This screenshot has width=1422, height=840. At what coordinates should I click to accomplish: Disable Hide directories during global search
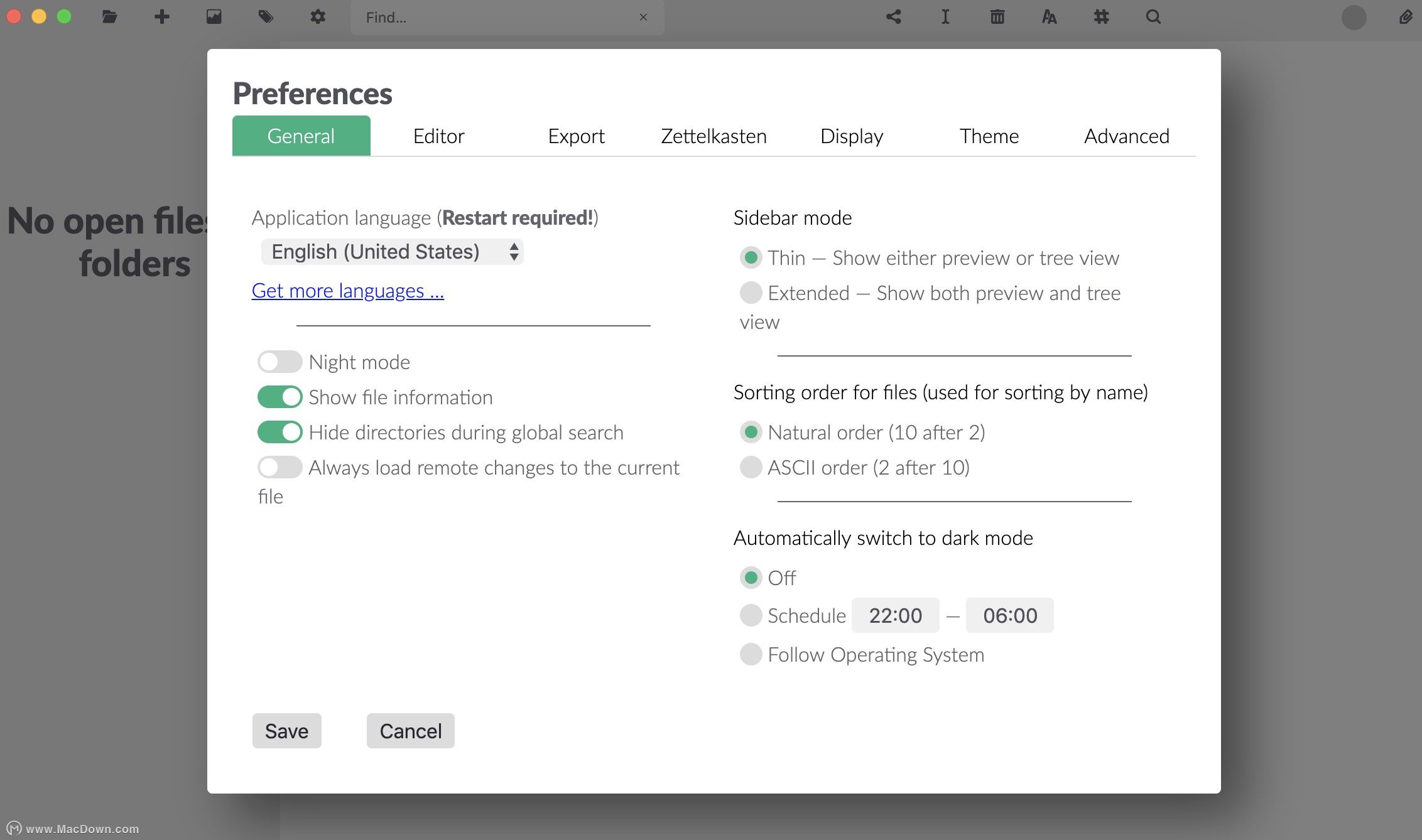280,432
